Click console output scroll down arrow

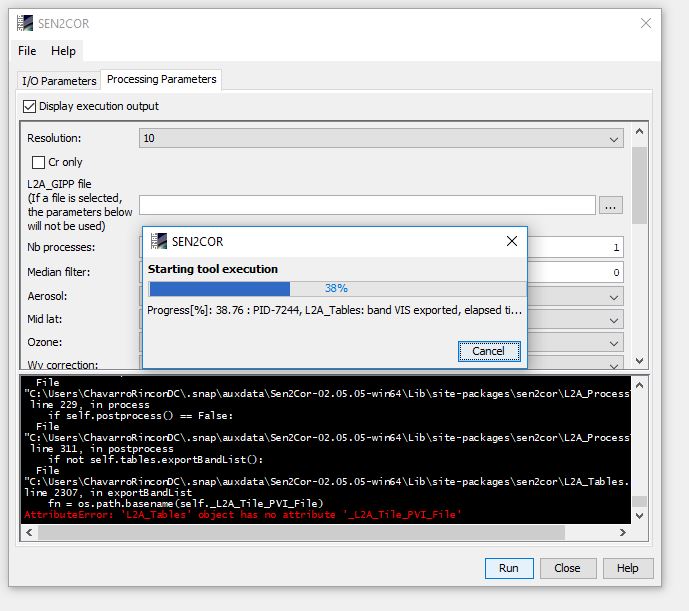pos(639,516)
